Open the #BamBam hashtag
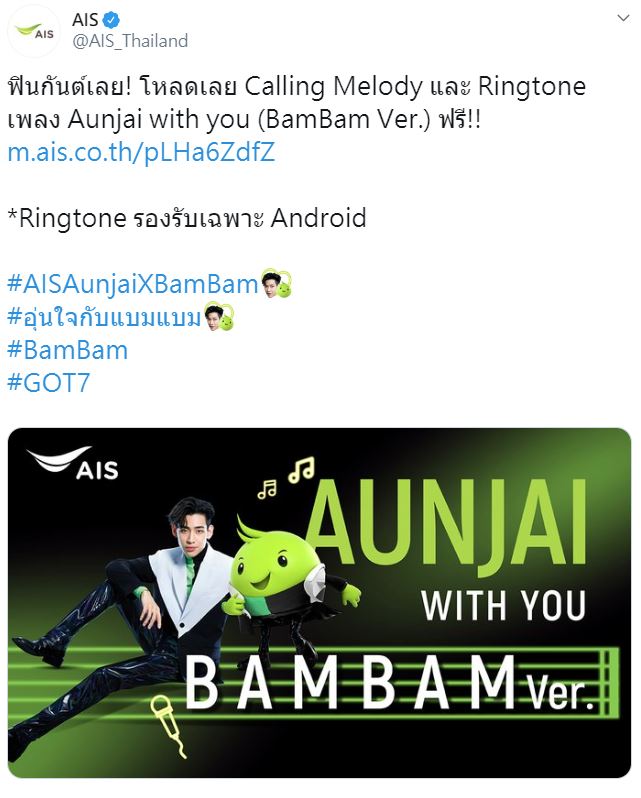641x798 pixels. click(68, 351)
